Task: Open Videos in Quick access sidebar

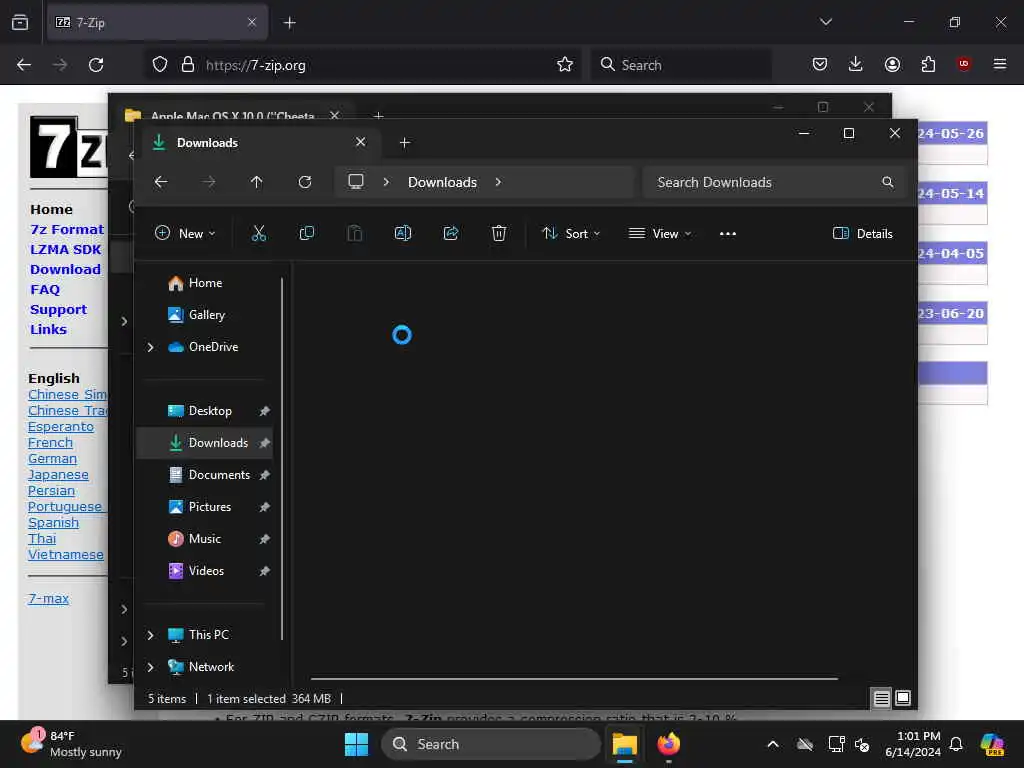Action: (x=206, y=571)
